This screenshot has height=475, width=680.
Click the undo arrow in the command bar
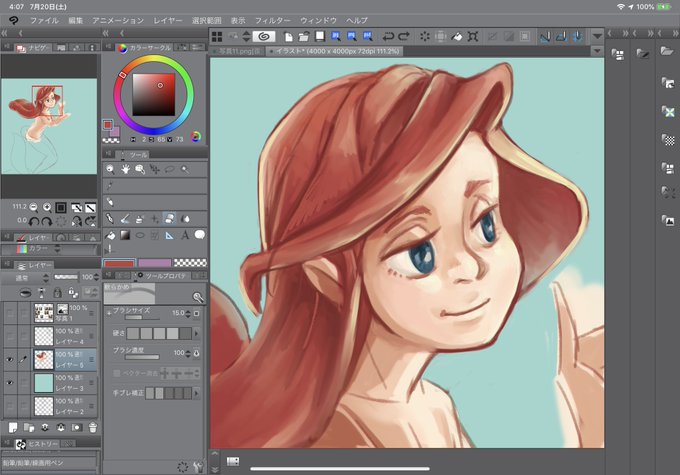point(388,36)
